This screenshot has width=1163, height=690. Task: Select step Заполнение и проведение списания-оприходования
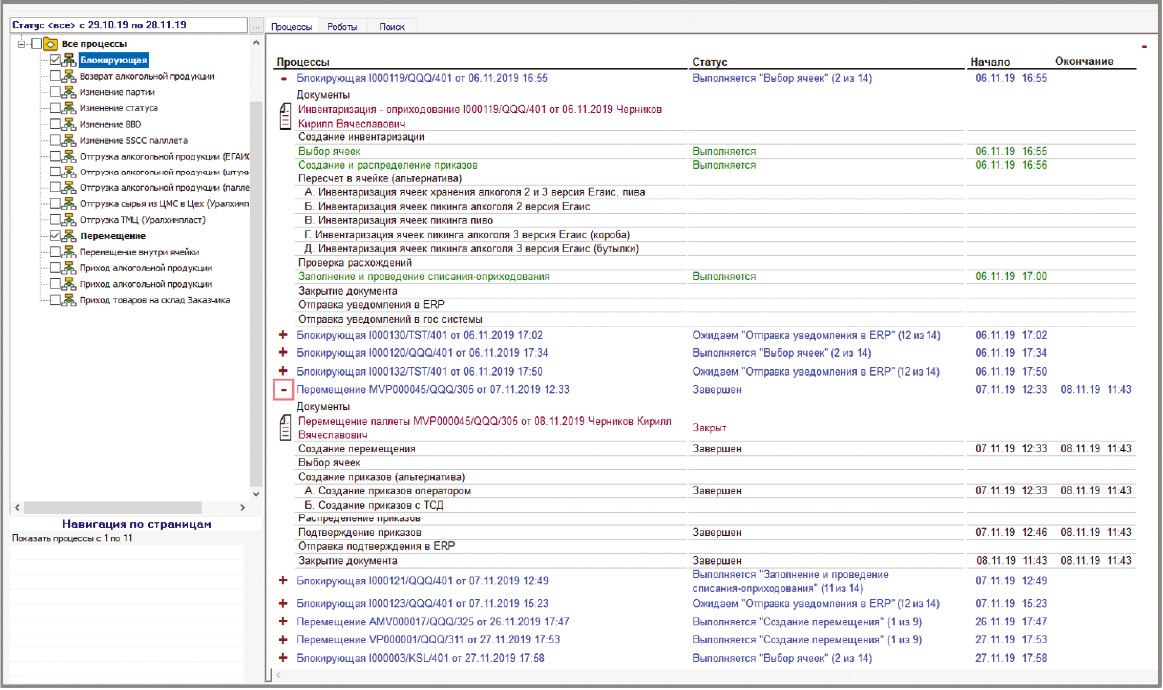[424, 277]
